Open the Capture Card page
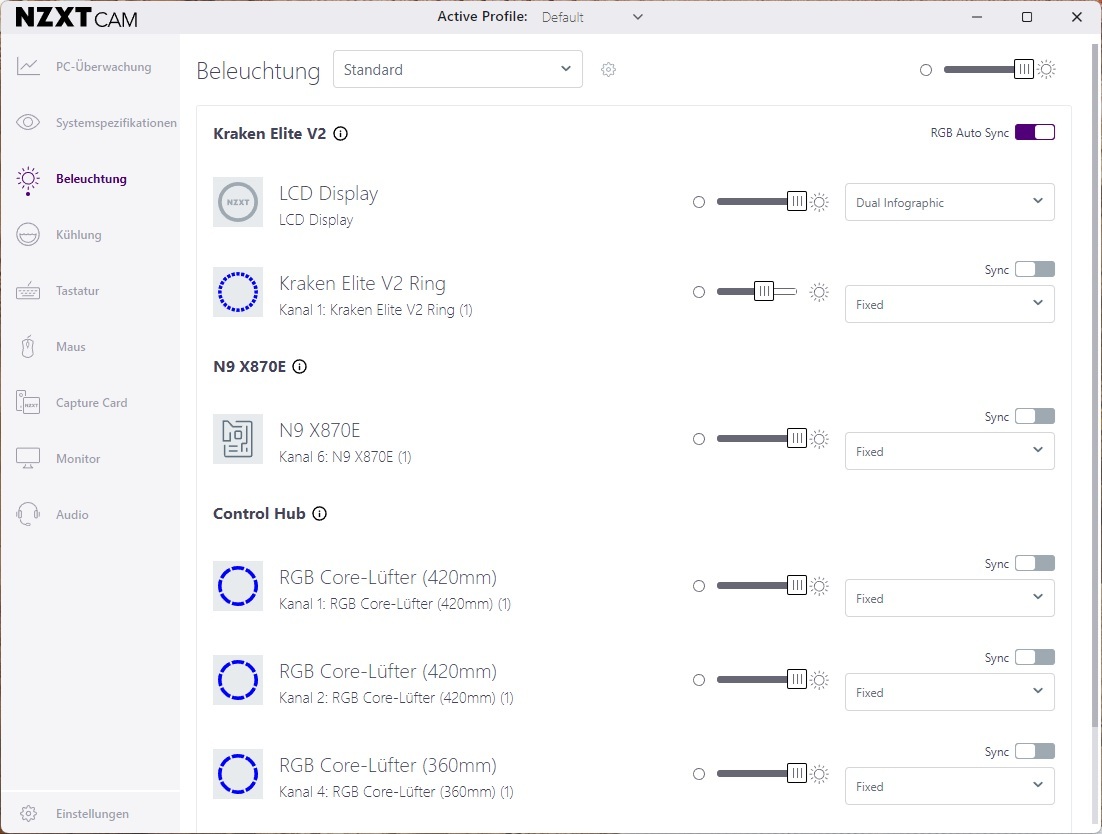The image size is (1102, 834). (x=90, y=403)
